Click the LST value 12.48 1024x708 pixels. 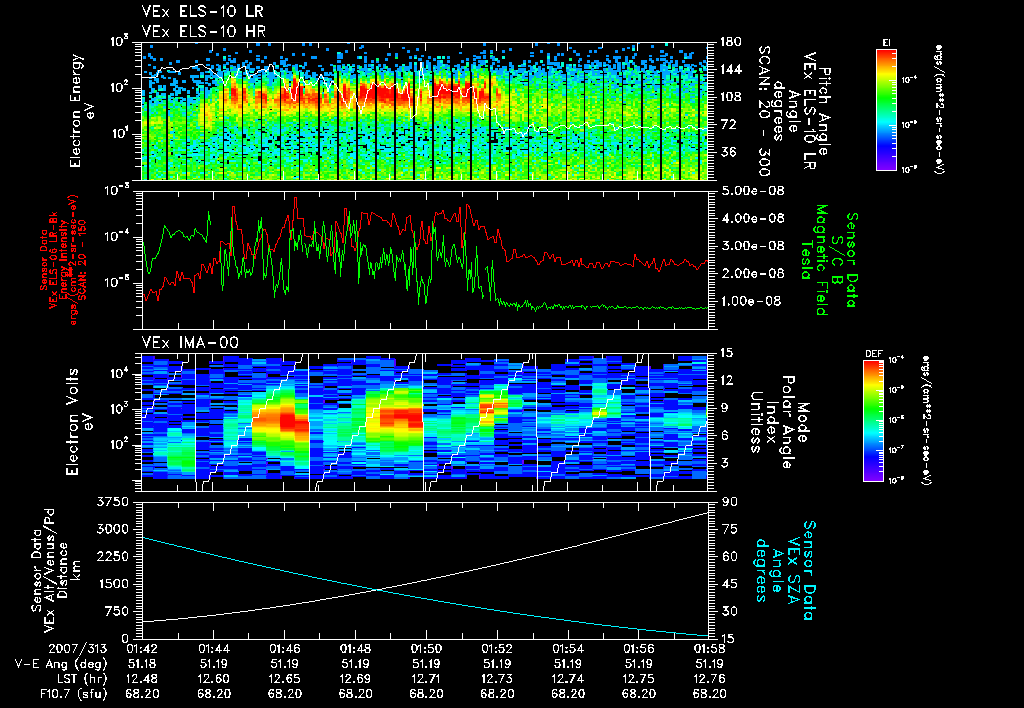(142, 679)
